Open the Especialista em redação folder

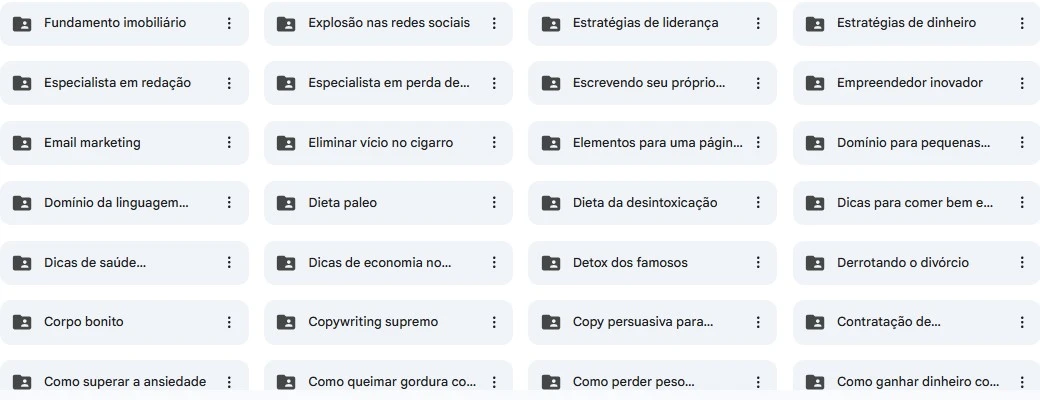117,83
